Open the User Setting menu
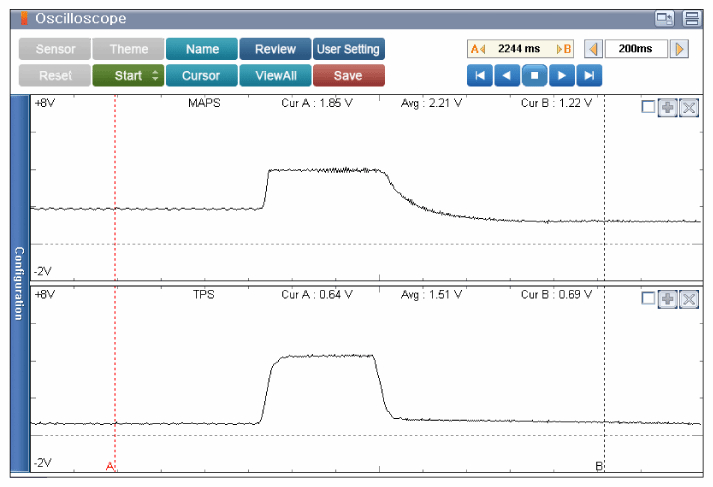 (348, 49)
